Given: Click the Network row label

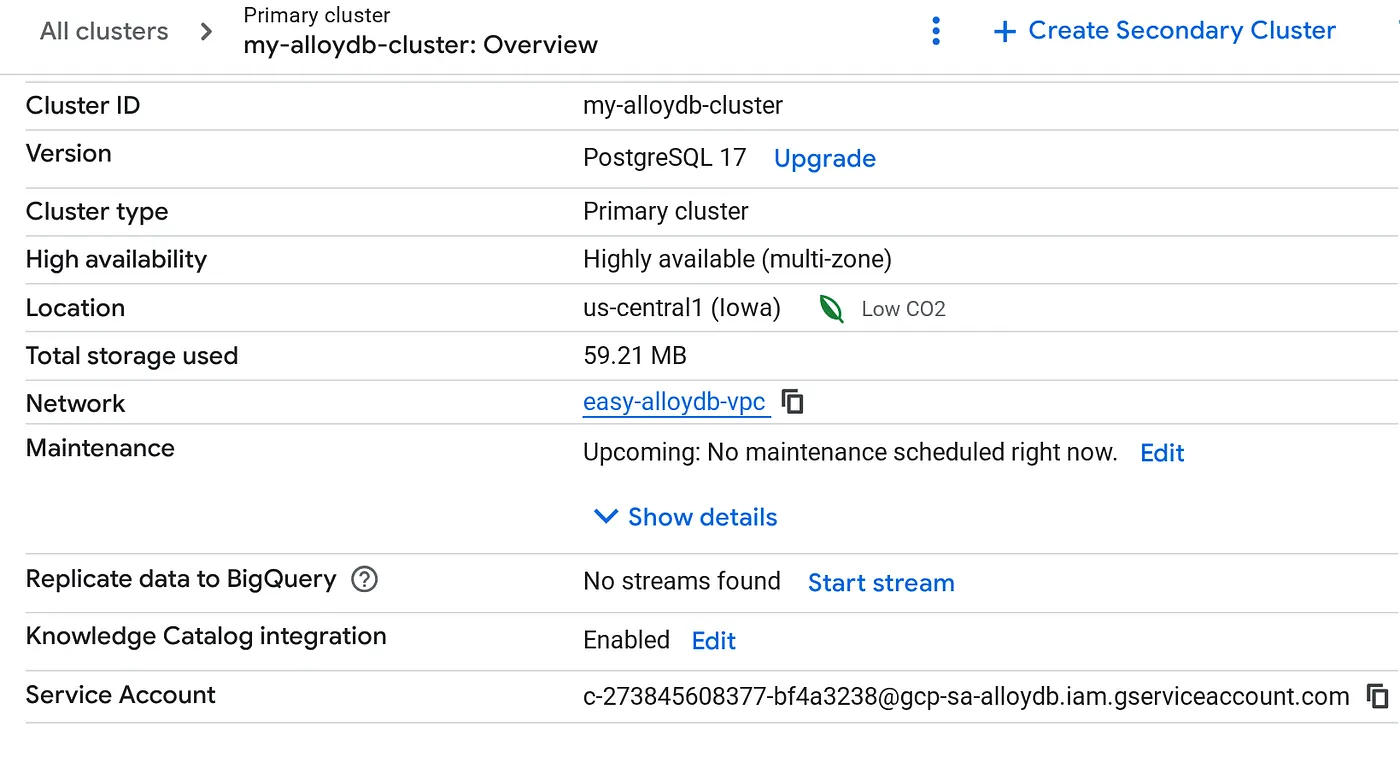Looking at the screenshot, I should point(76,404).
